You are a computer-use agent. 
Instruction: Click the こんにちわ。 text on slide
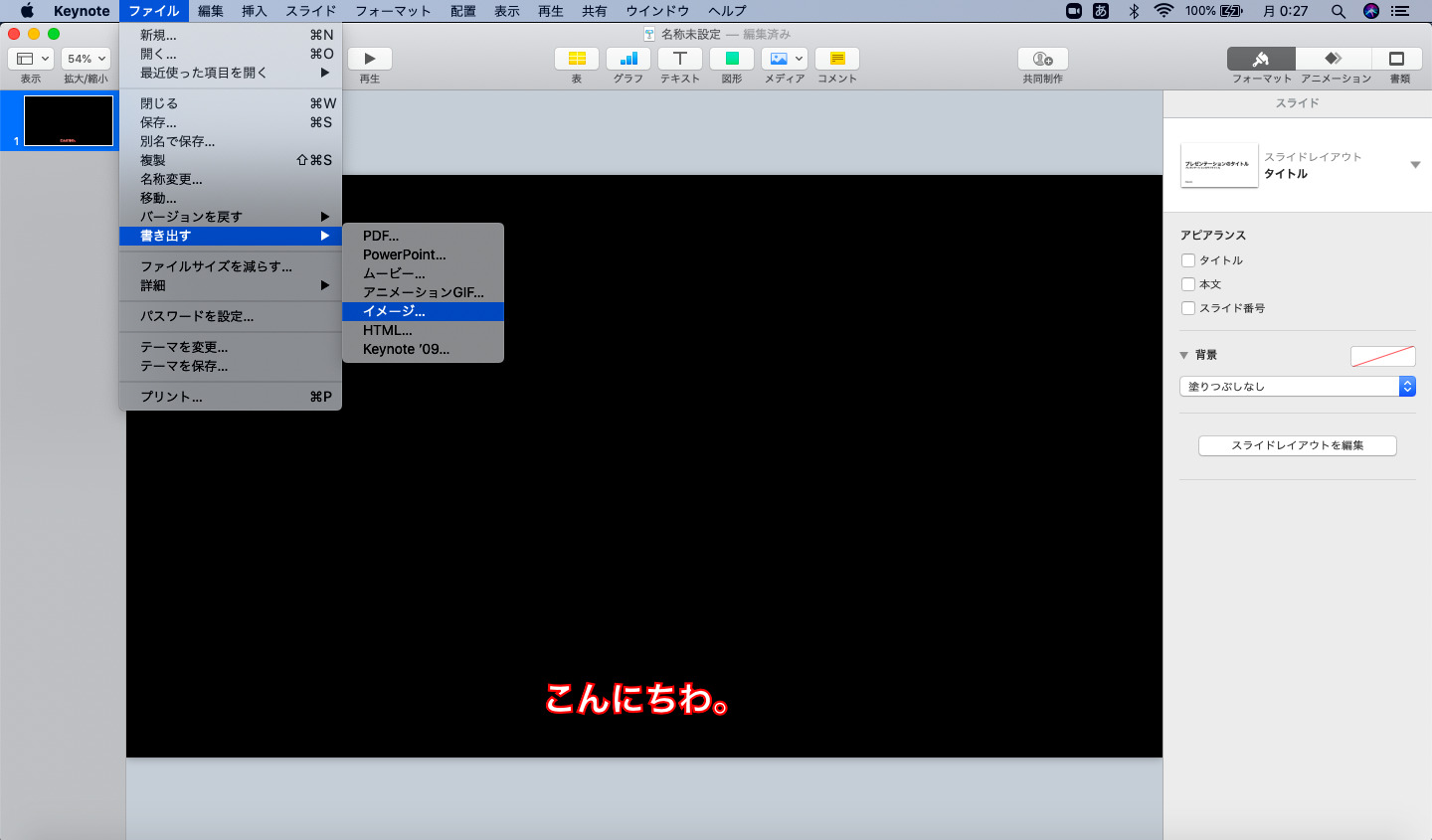(x=637, y=700)
